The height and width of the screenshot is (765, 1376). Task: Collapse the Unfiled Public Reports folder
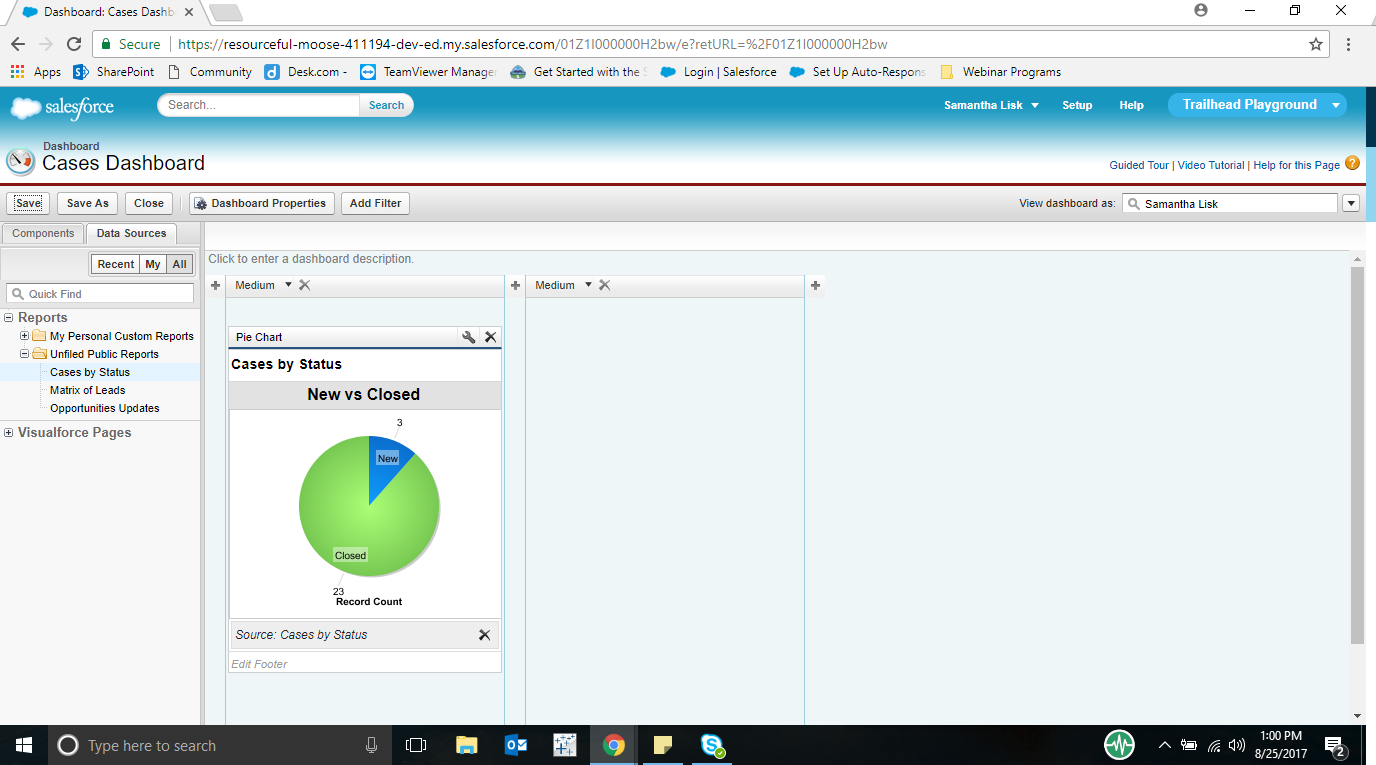point(25,354)
